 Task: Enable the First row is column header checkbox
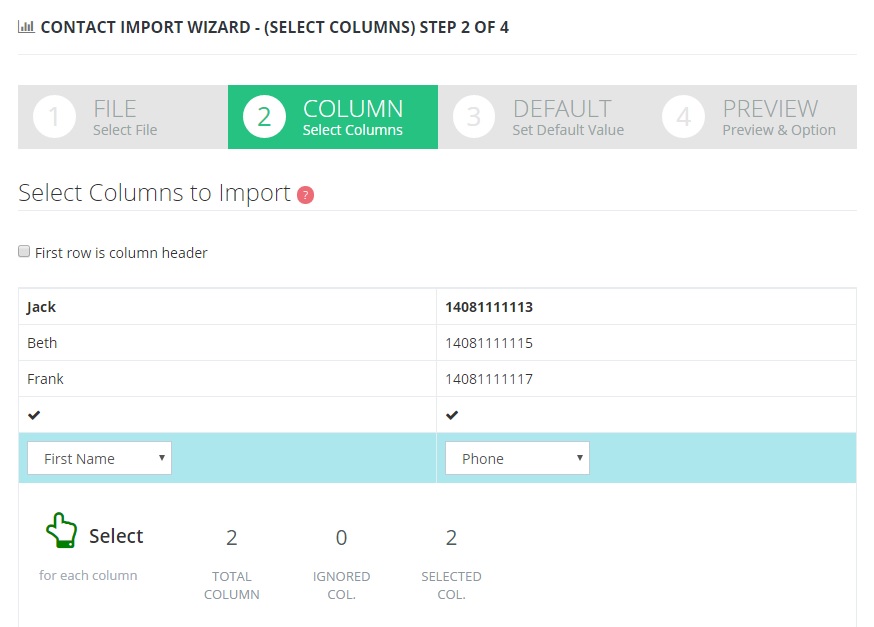pyautogui.click(x=24, y=251)
